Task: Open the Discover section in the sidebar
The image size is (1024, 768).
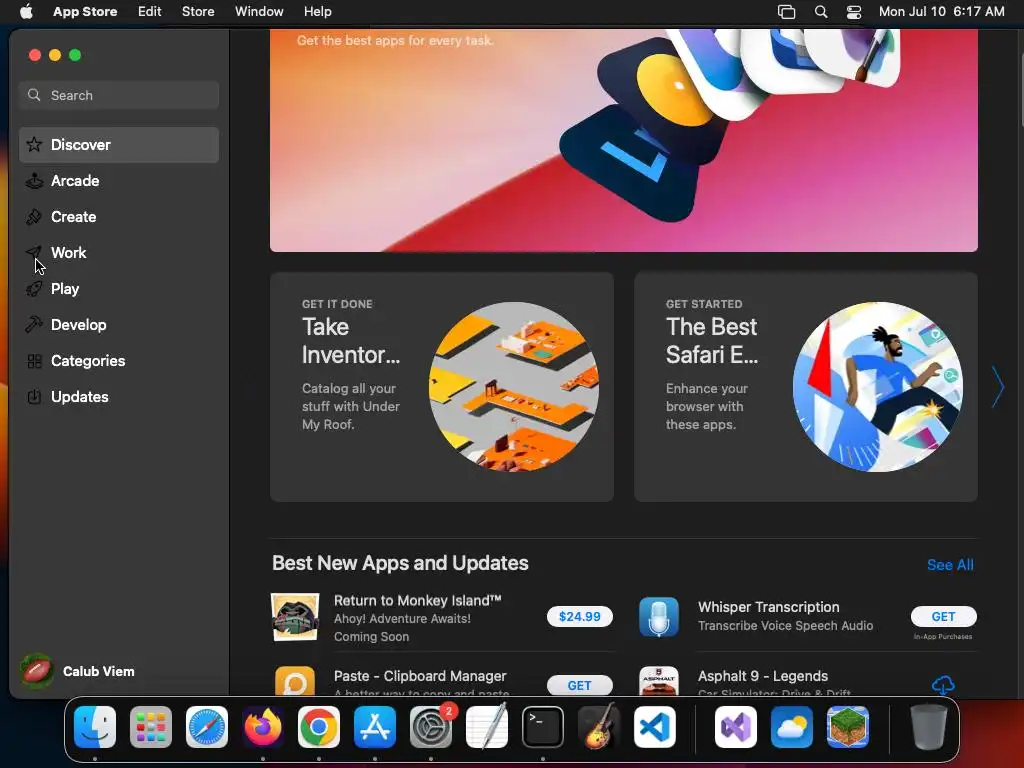Action: tap(119, 145)
